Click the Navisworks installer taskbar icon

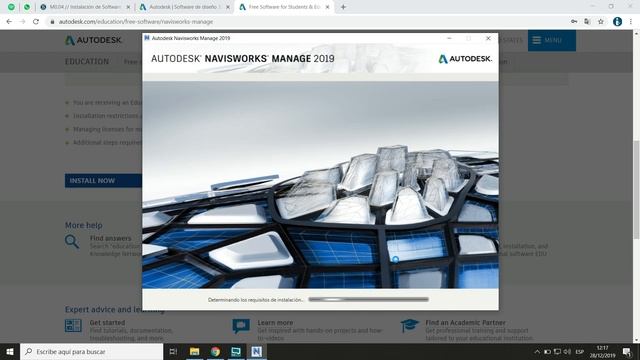tap(256, 351)
